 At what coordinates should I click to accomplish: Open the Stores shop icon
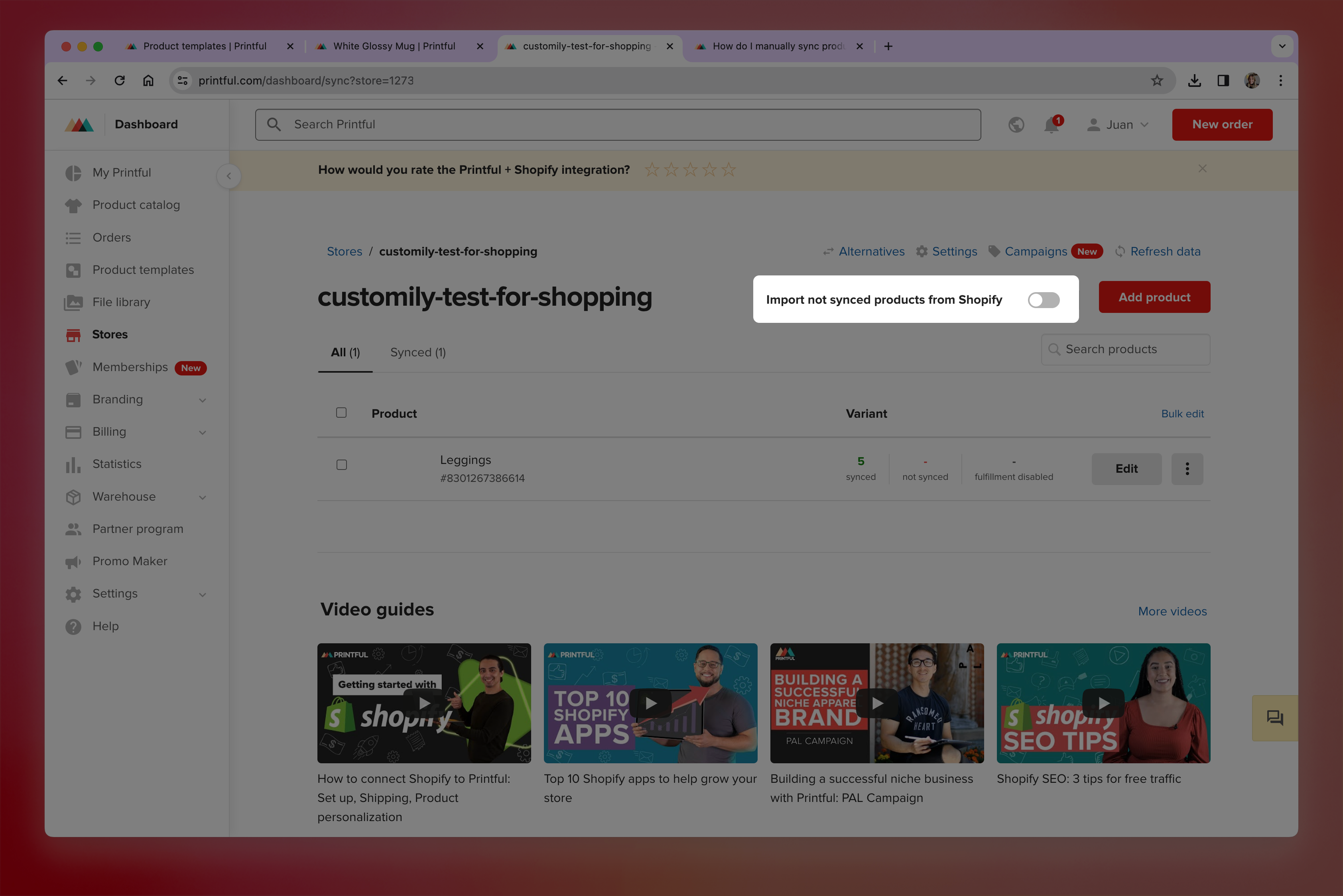[73, 335]
